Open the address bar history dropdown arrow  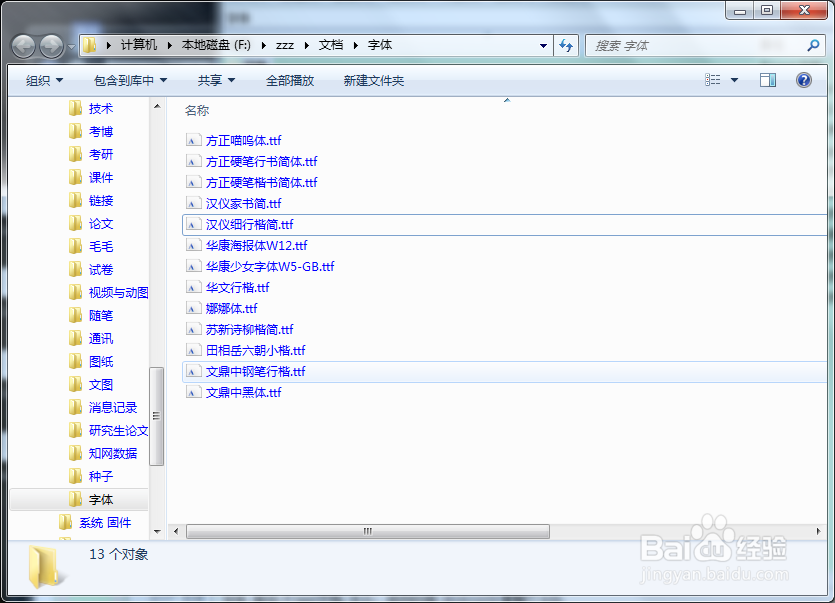click(x=543, y=46)
